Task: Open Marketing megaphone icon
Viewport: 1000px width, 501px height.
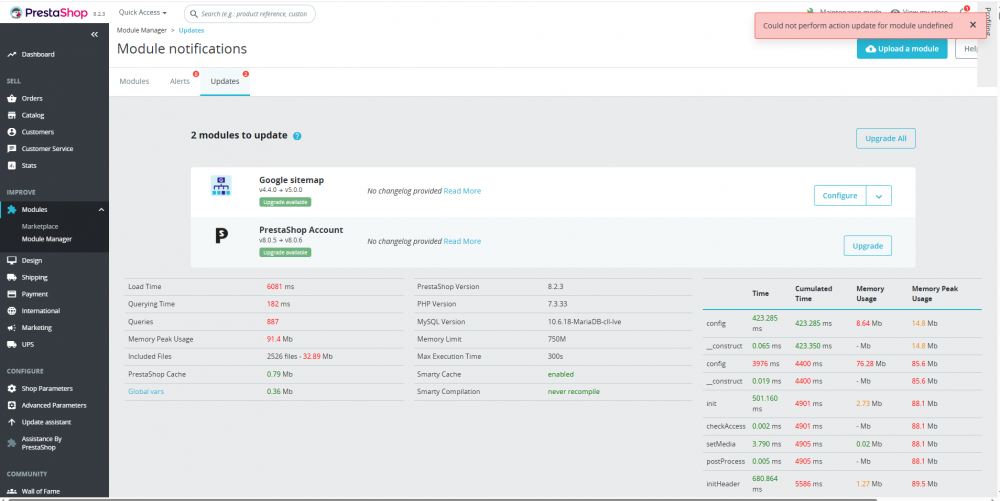Action: pyautogui.click(x=11, y=328)
